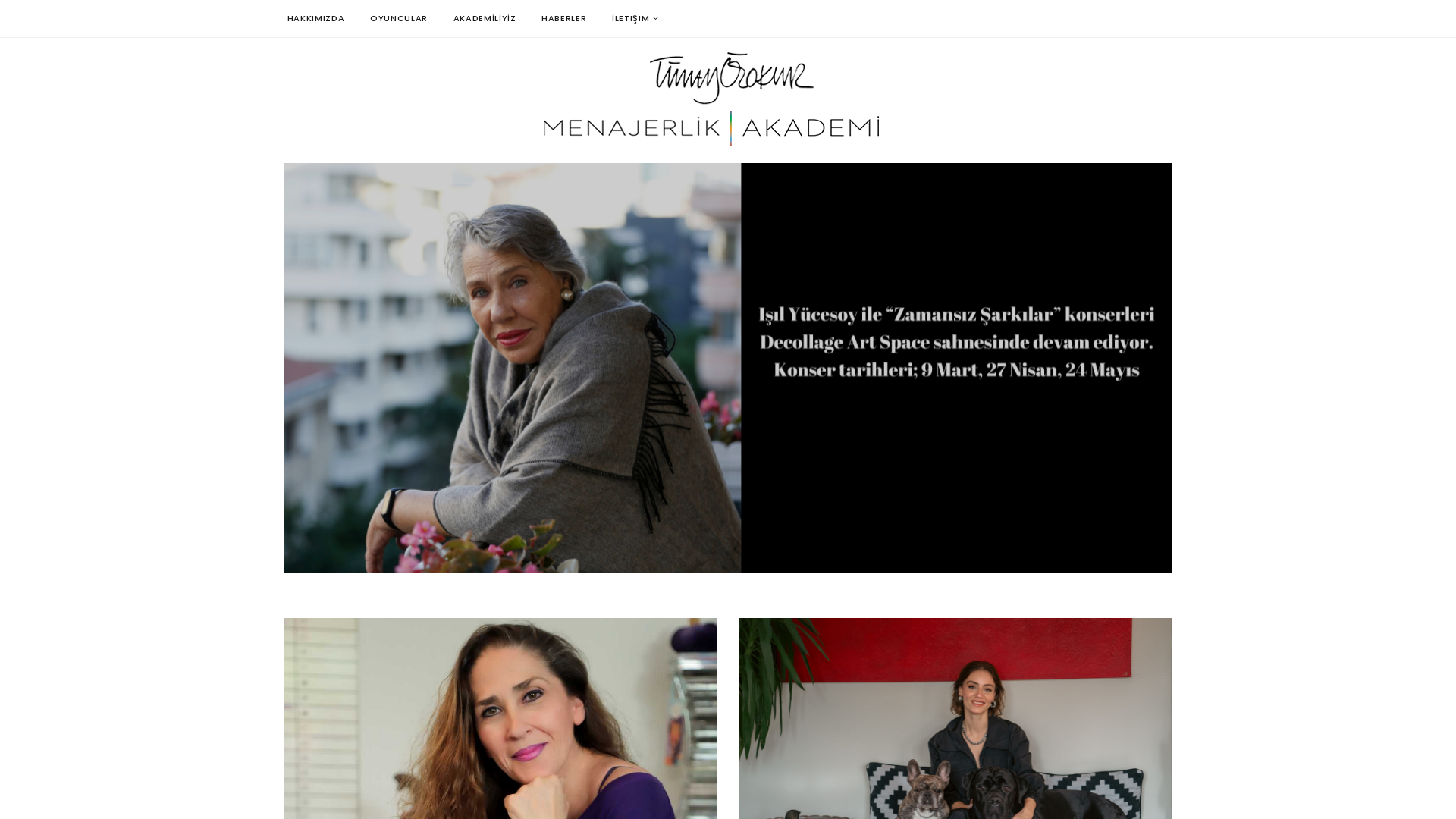1456x819 pixels.
Task: Open the photo of the woman with dogs
Action: pyautogui.click(x=955, y=718)
